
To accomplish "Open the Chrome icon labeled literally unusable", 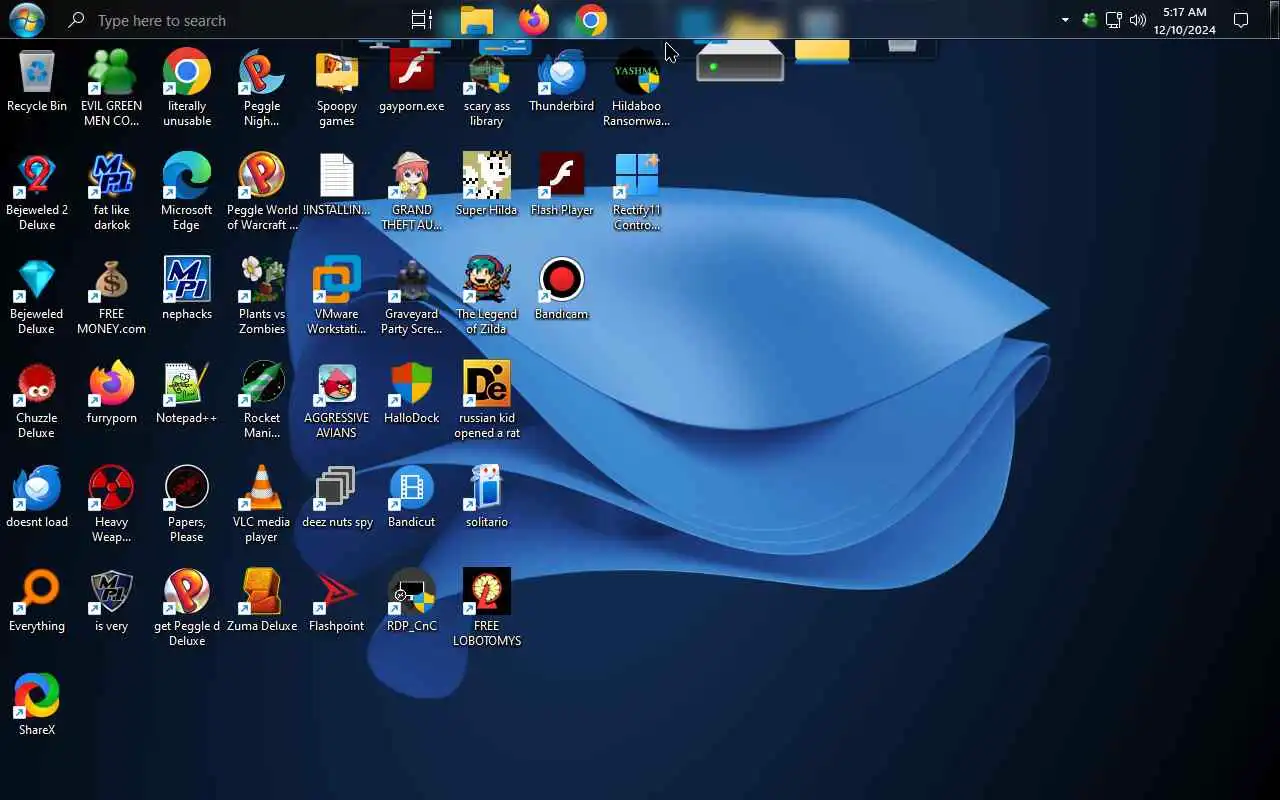I will [x=187, y=88].
